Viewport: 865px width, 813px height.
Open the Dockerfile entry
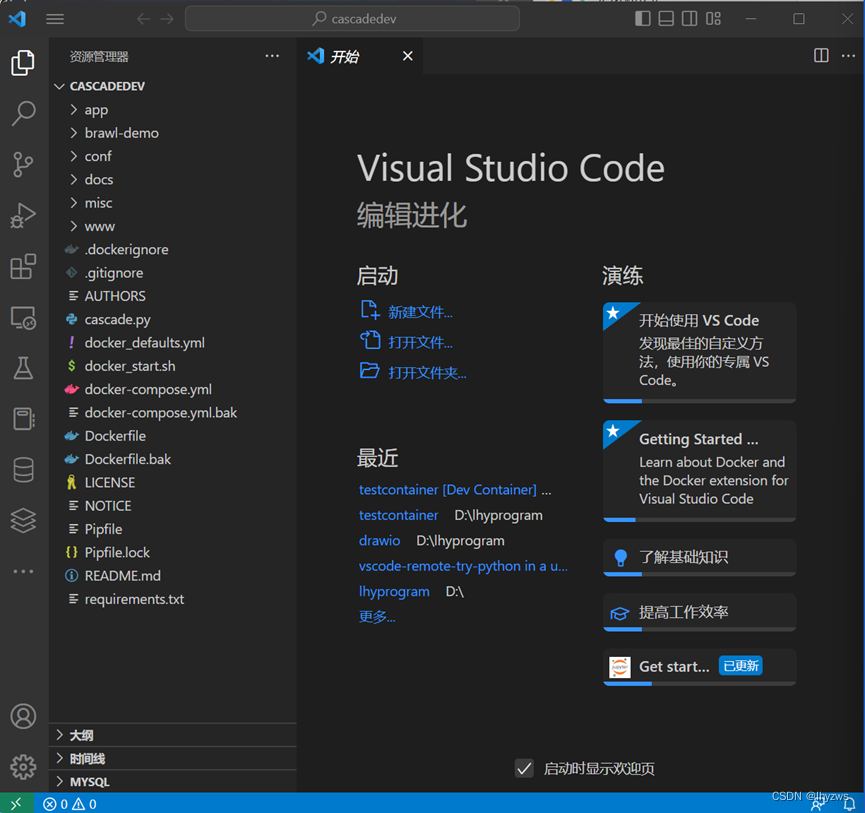[173, 436]
